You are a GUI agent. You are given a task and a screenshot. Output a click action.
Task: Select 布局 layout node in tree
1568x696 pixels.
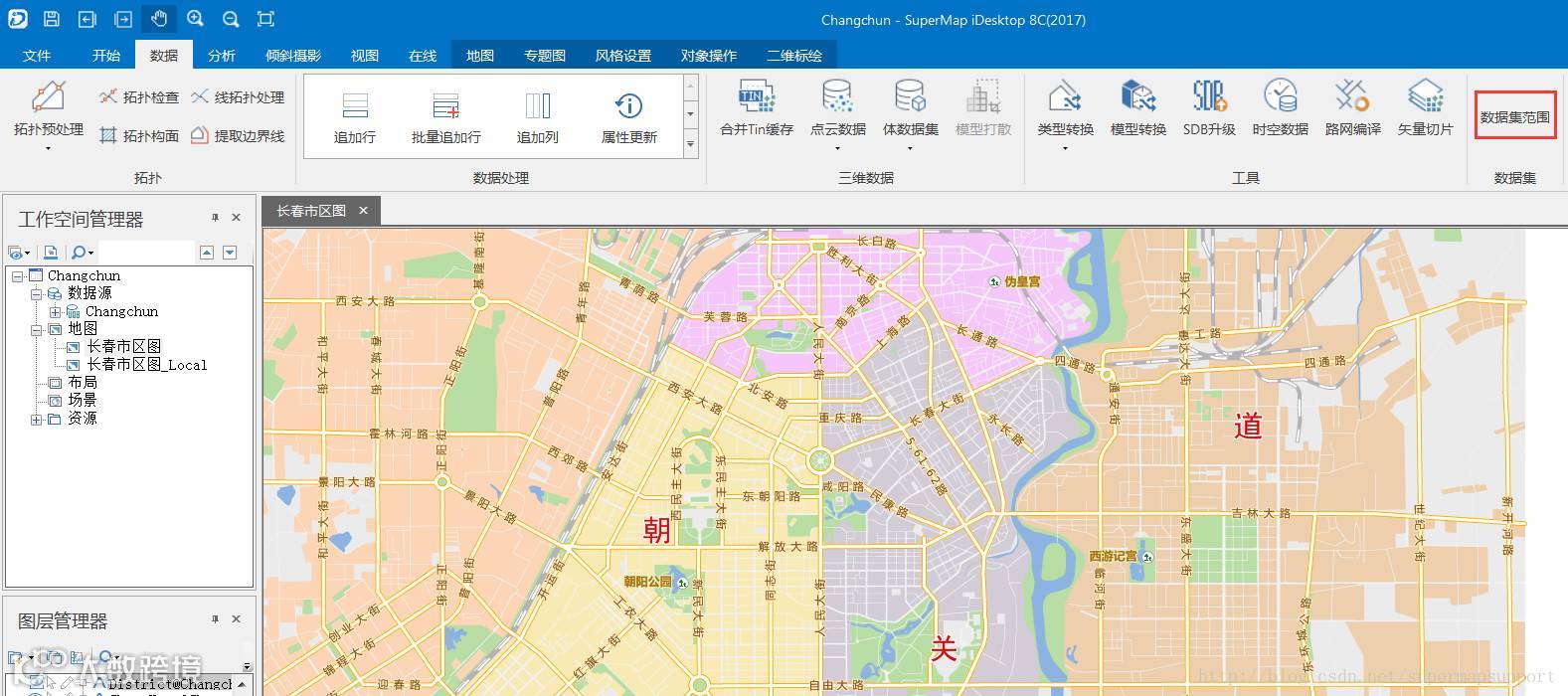pyautogui.click(x=82, y=383)
